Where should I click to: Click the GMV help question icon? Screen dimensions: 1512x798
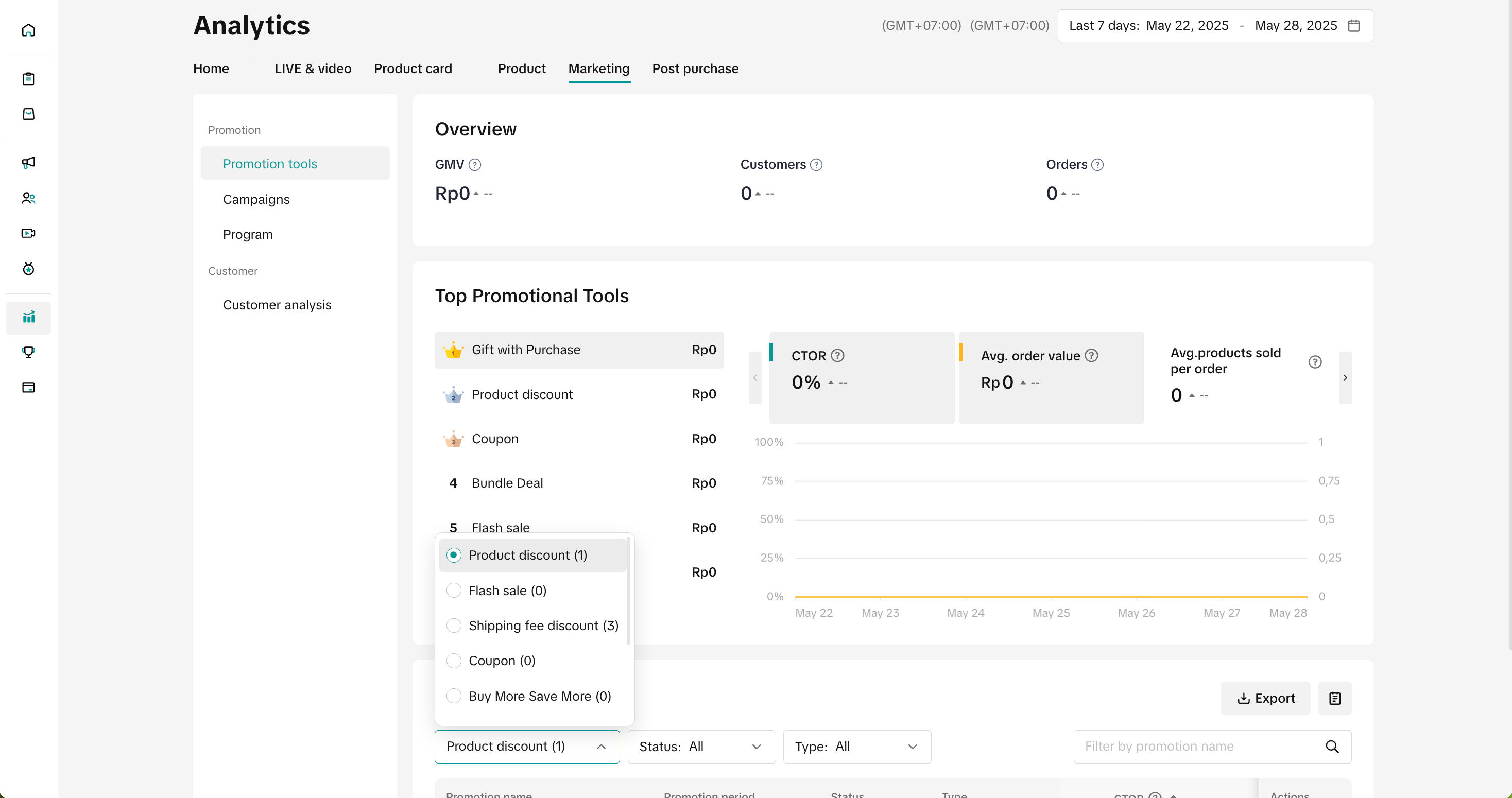475,165
